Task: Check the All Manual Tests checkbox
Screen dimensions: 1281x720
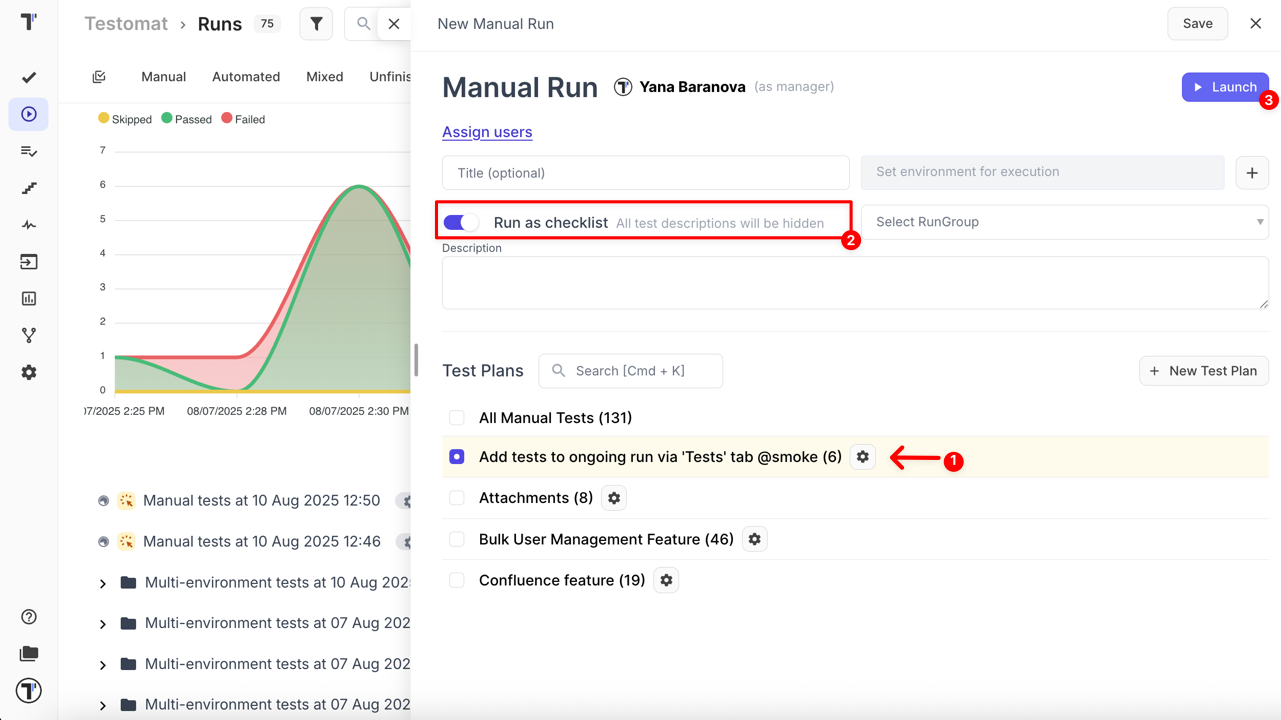Action: pyautogui.click(x=457, y=418)
